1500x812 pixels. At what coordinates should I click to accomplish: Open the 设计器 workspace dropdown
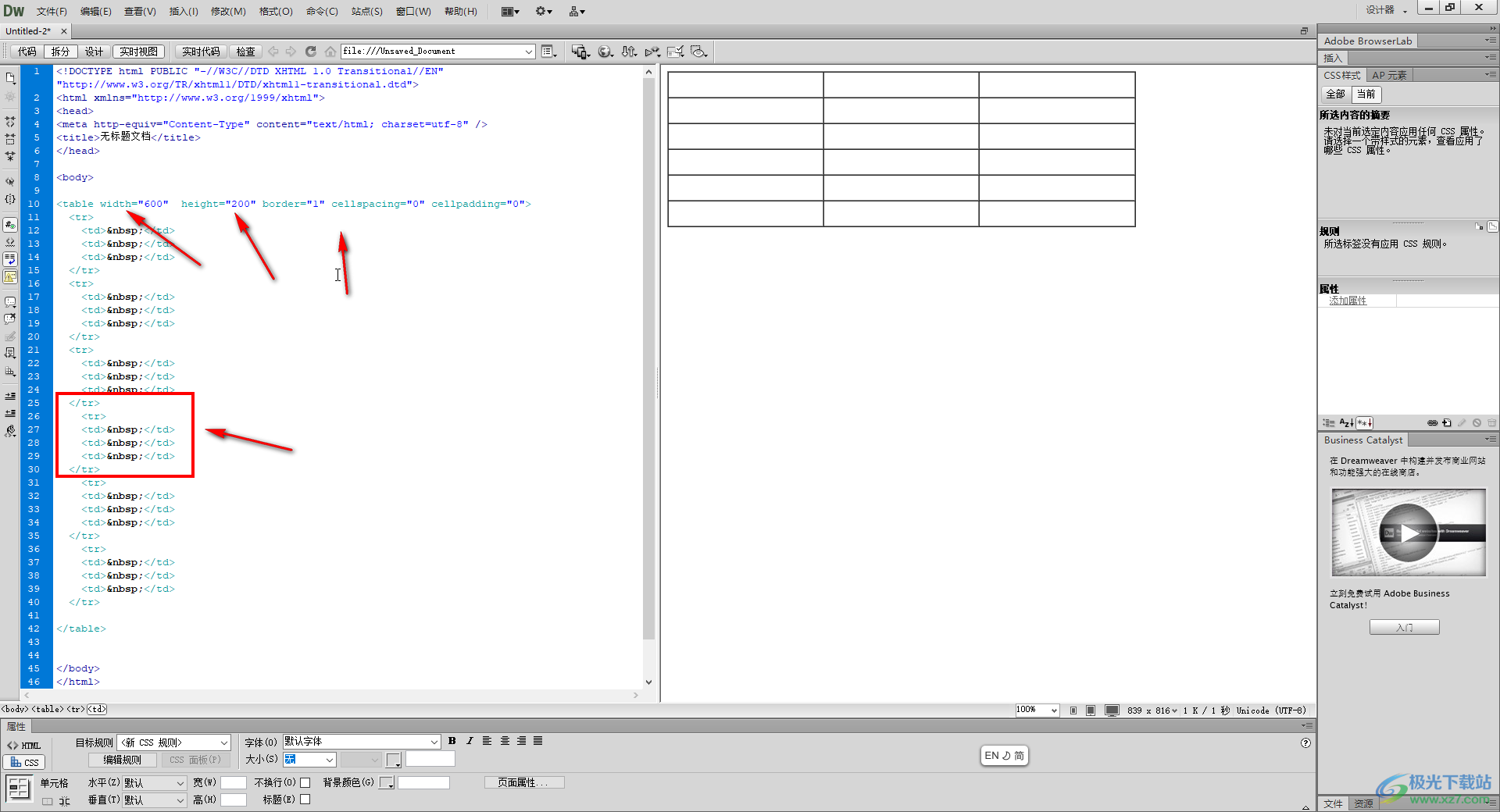pos(1386,10)
